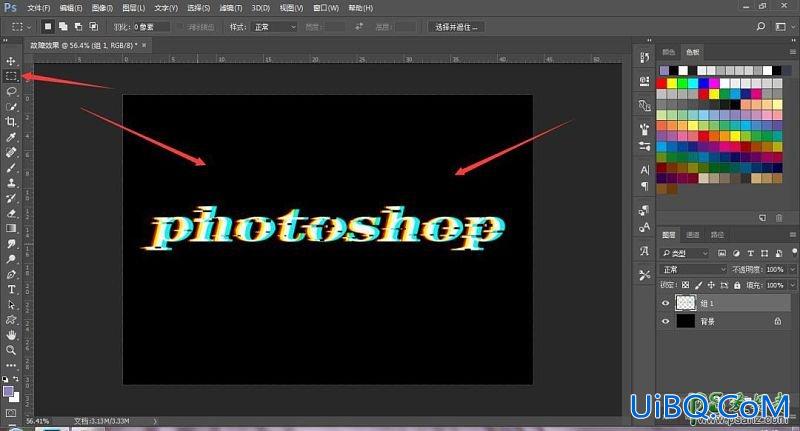Select the Quick Selection tool
Image resolution: width=800 pixels, height=431 pixels.
point(11,107)
